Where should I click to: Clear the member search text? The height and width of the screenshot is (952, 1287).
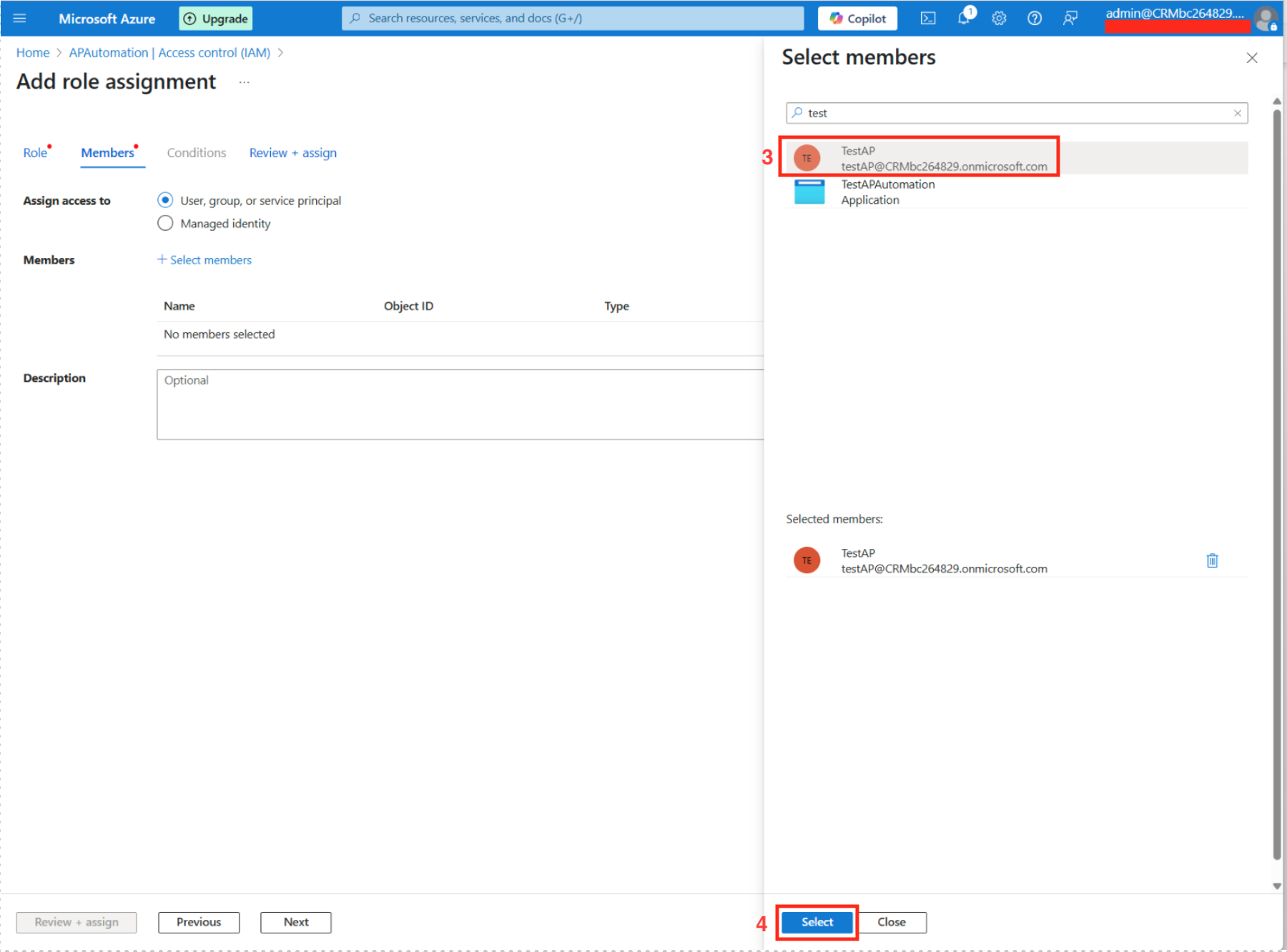pos(1237,113)
